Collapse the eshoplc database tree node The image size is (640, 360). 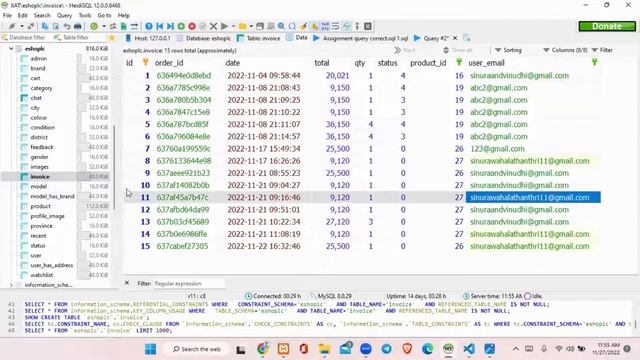11,49
